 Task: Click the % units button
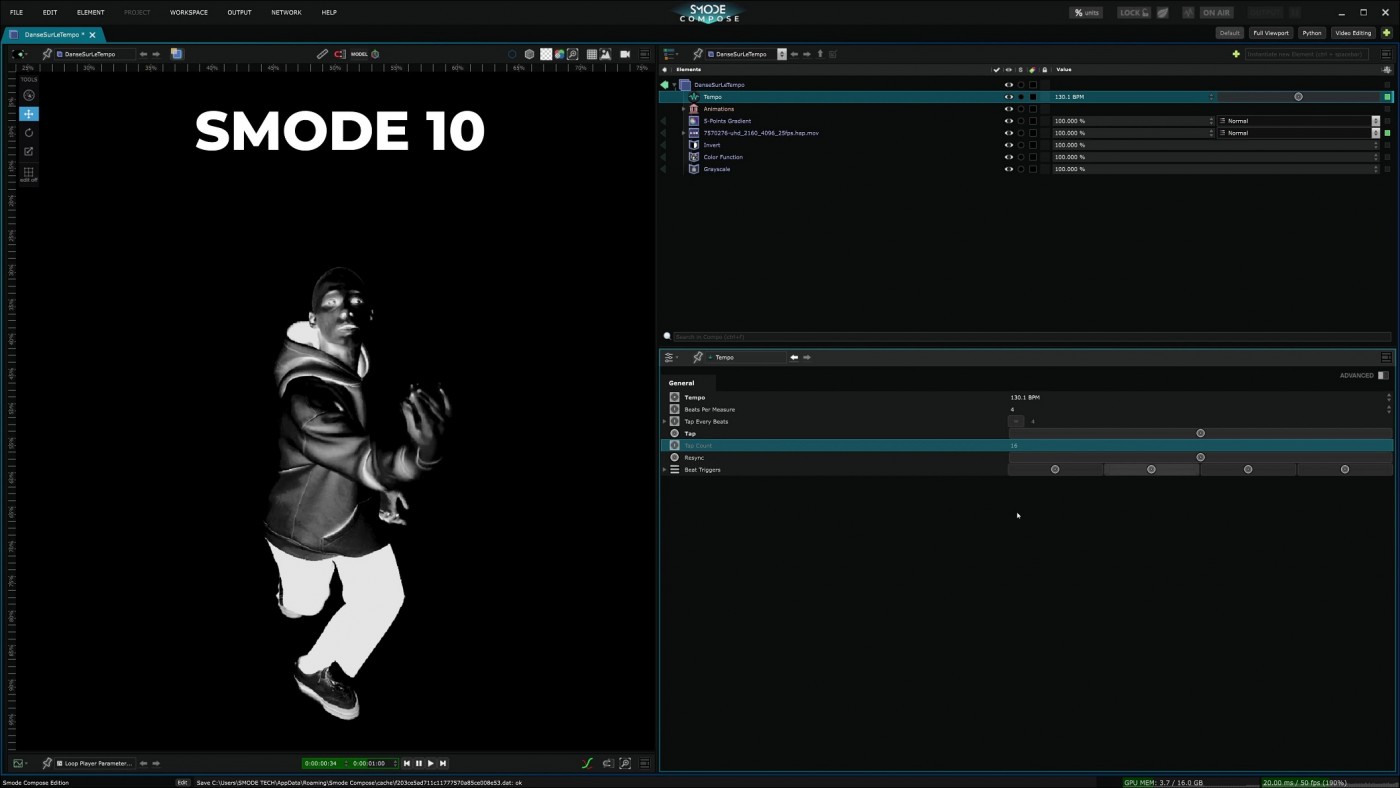coord(1086,13)
